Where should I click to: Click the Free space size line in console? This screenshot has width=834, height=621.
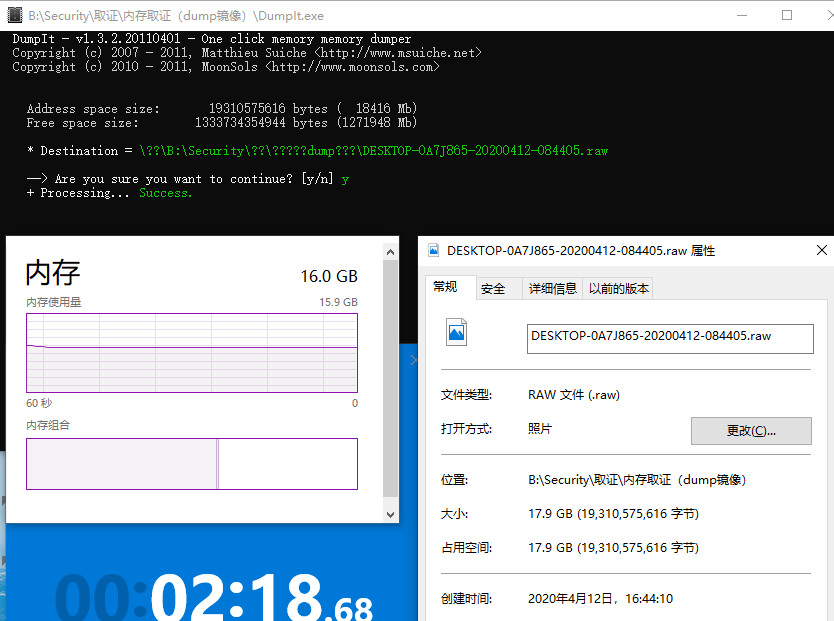[x=222, y=123]
